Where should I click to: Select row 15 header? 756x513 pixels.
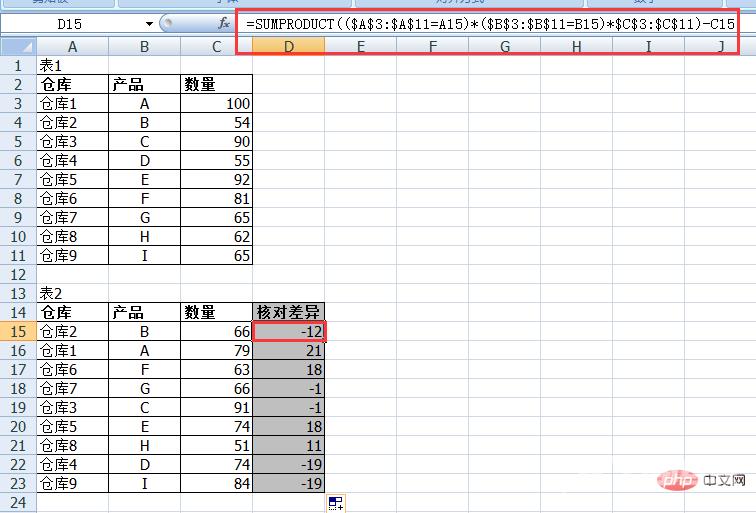click(x=17, y=331)
